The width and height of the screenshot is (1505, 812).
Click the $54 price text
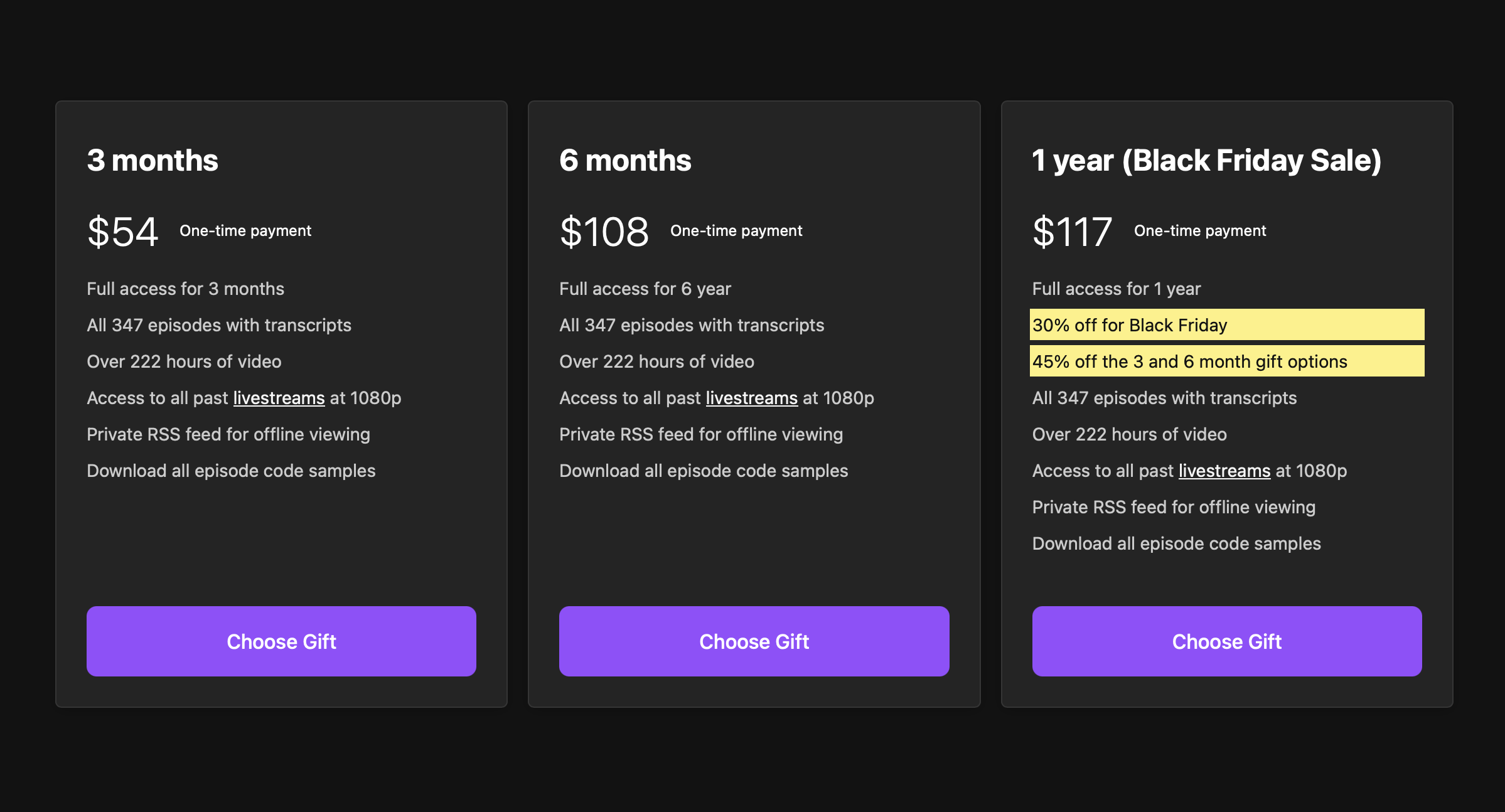click(122, 231)
